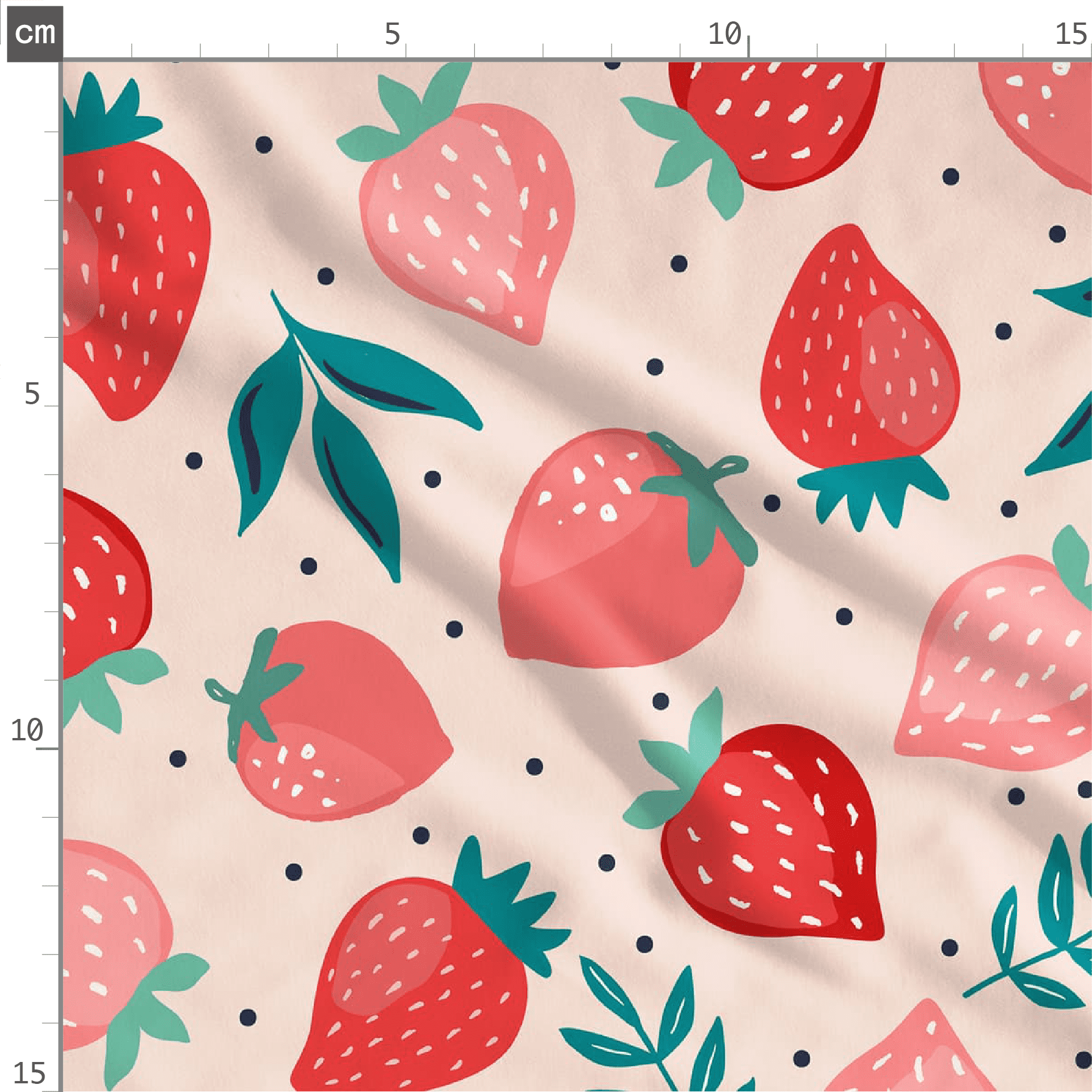This screenshot has height=1092, width=1092.
Task: Click the 15 mark on left ruler
Action: pyautogui.click(x=29, y=1074)
